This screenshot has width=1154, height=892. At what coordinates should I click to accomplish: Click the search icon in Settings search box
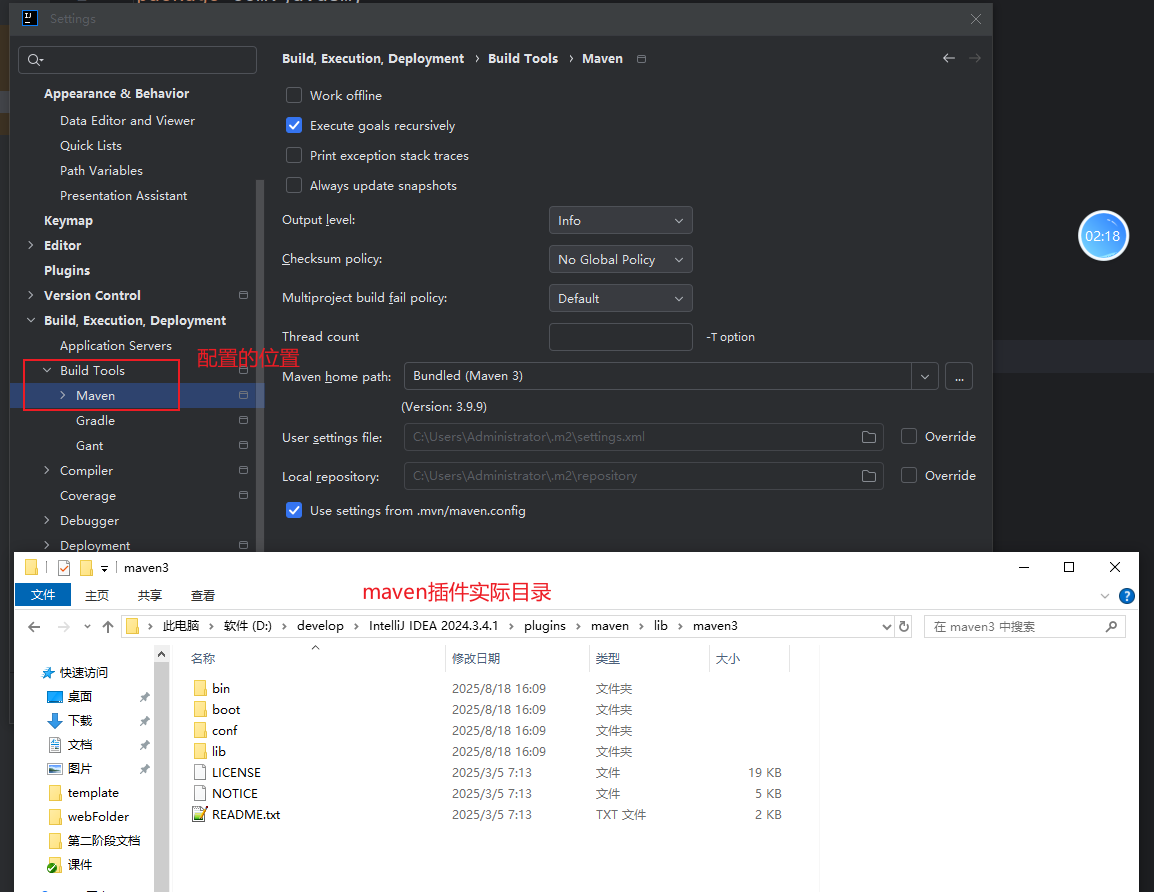(35, 60)
